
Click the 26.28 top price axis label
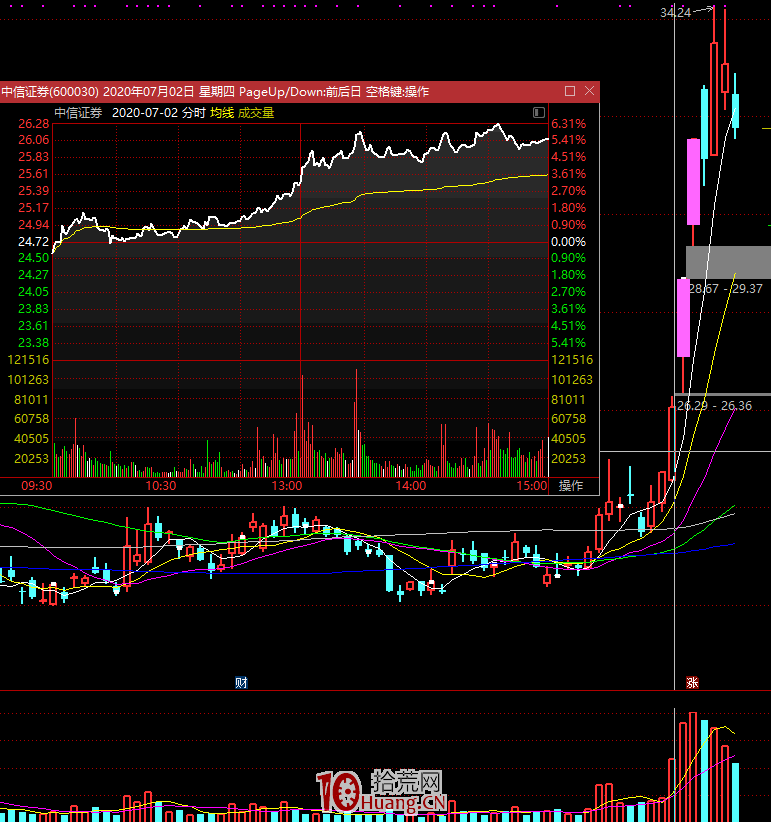pos(34,124)
